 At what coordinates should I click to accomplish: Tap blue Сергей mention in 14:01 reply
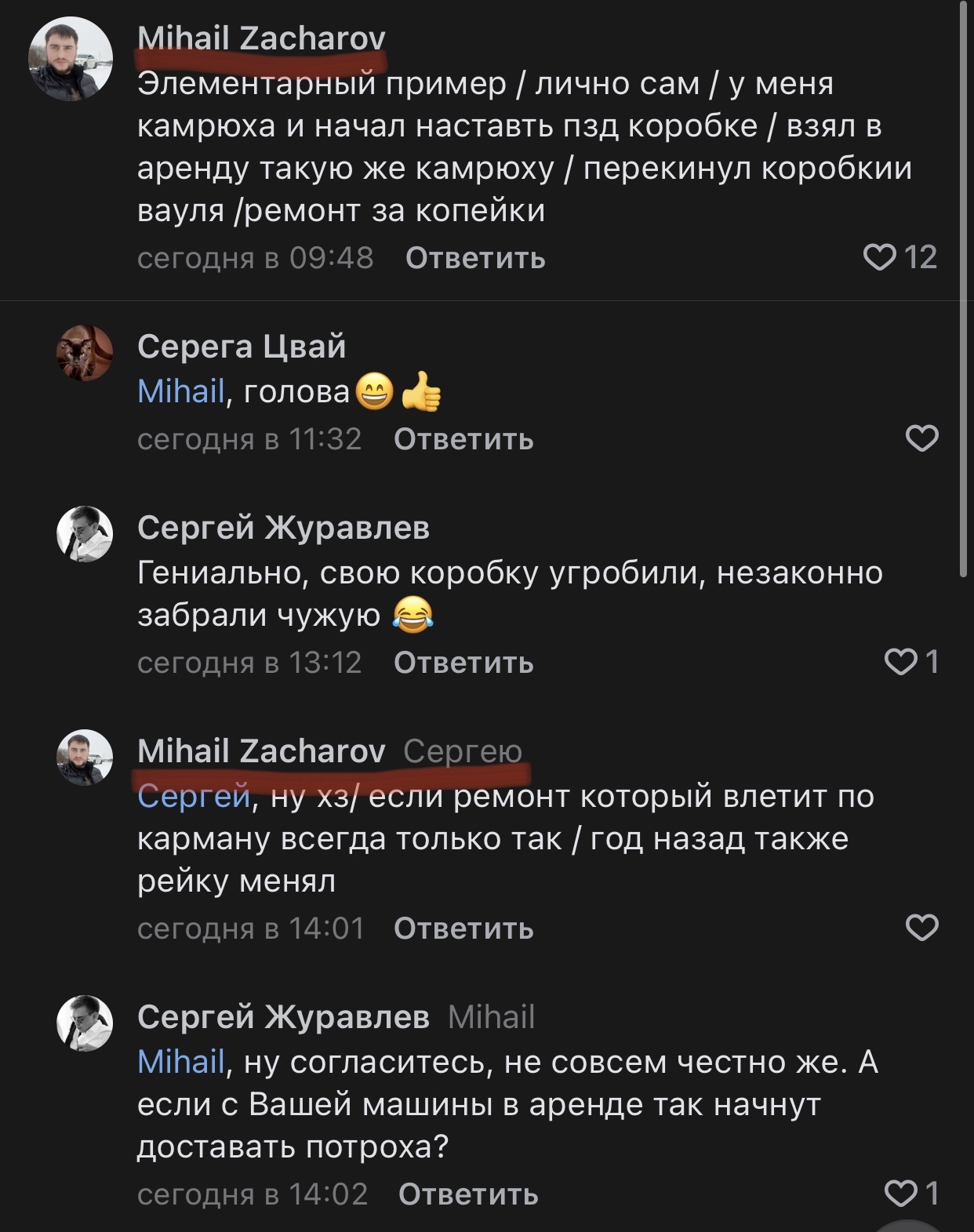(193, 796)
